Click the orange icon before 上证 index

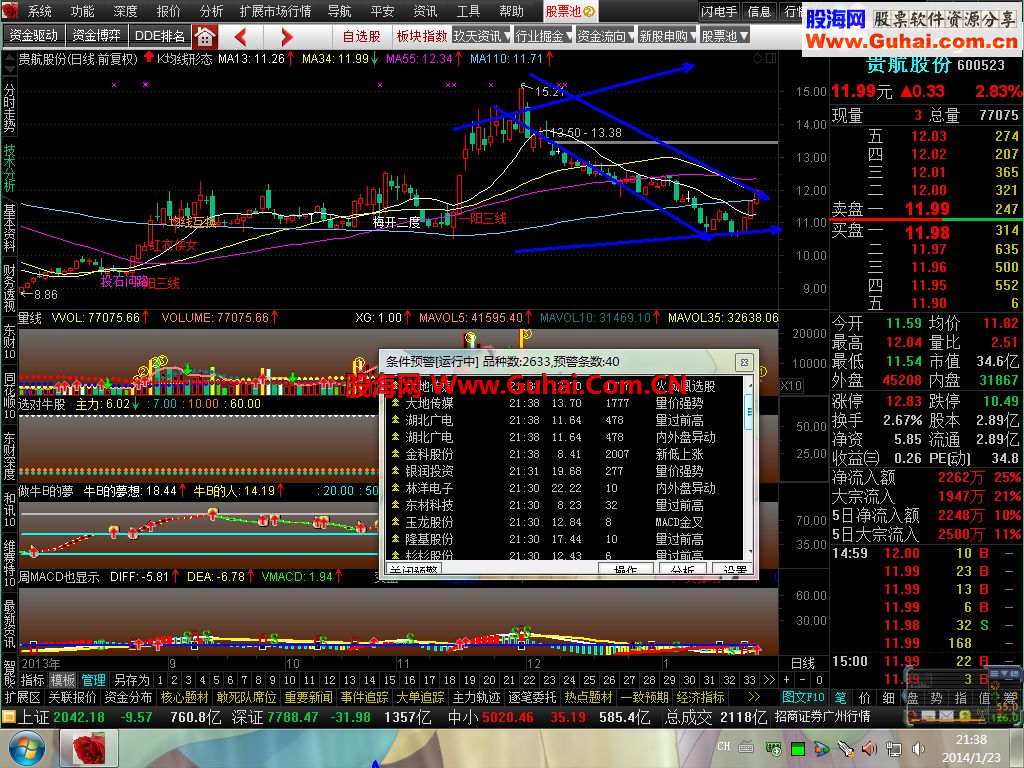tap(8, 717)
